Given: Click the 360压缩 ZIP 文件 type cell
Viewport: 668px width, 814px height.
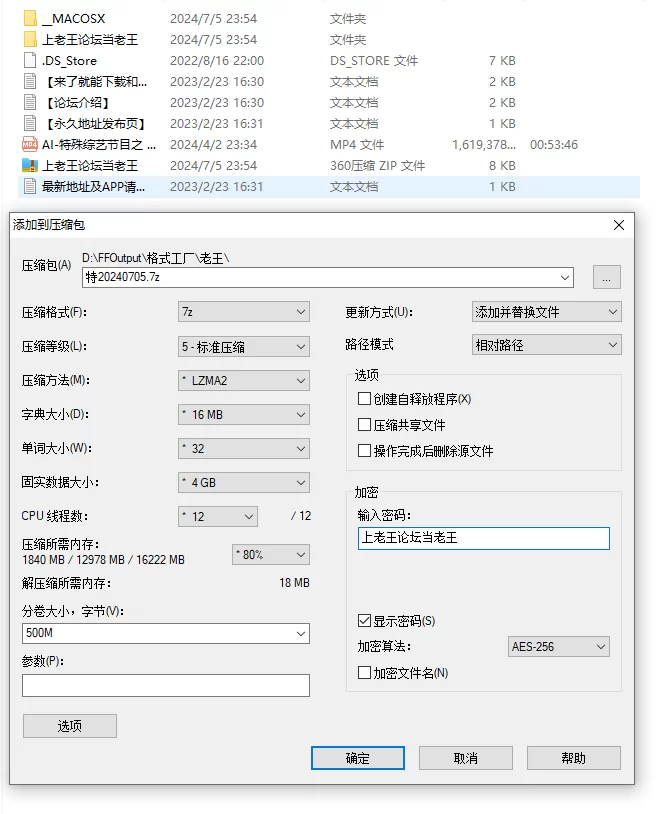Looking at the screenshot, I should tap(377, 166).
